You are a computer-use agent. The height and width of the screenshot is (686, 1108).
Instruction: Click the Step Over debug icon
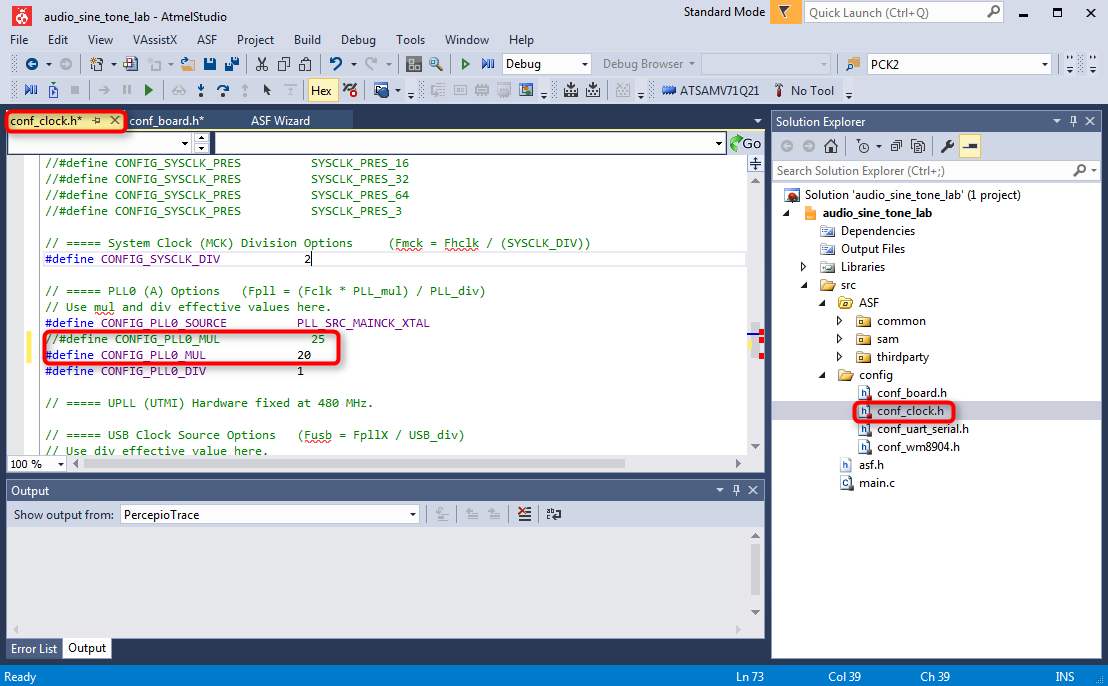pyautogui.click(x=223, y=90)
